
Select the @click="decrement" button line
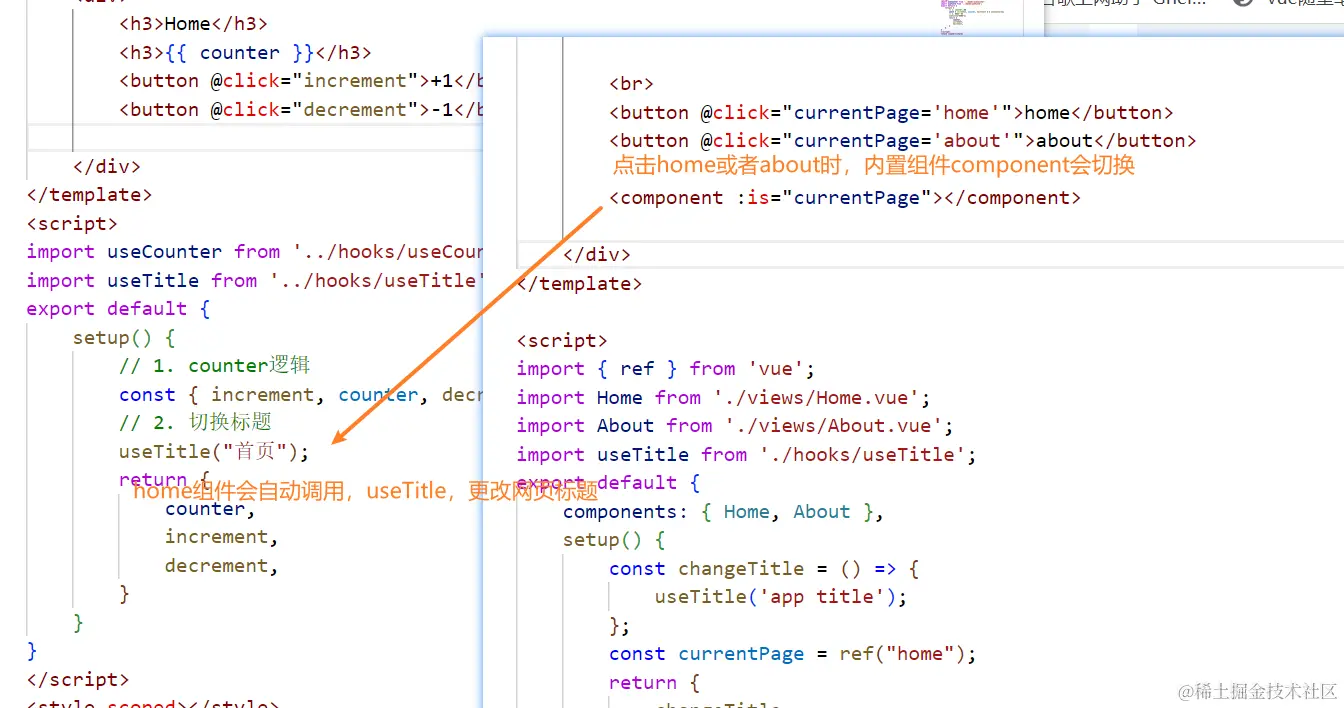(x=301, y=109)
